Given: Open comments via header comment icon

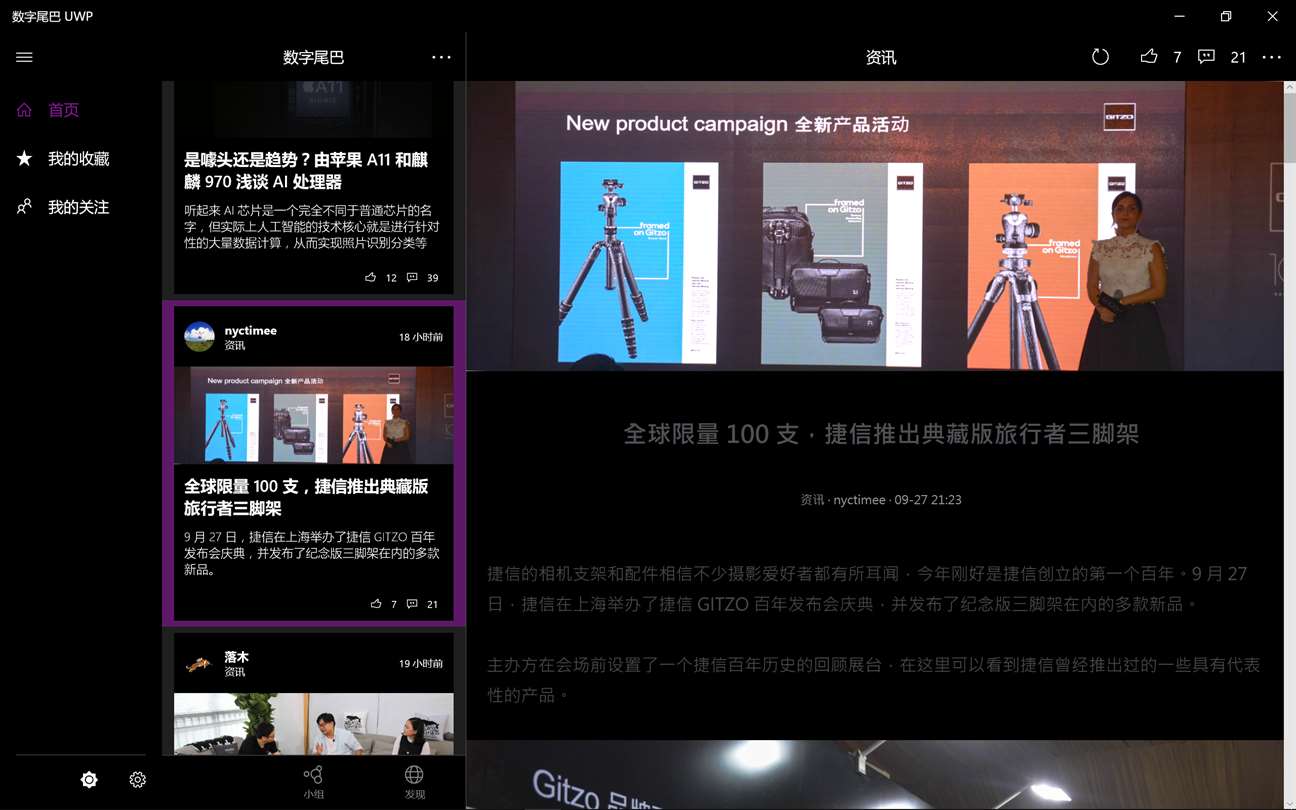Looking at the screenshot, I should click(x=1206, y=57).
